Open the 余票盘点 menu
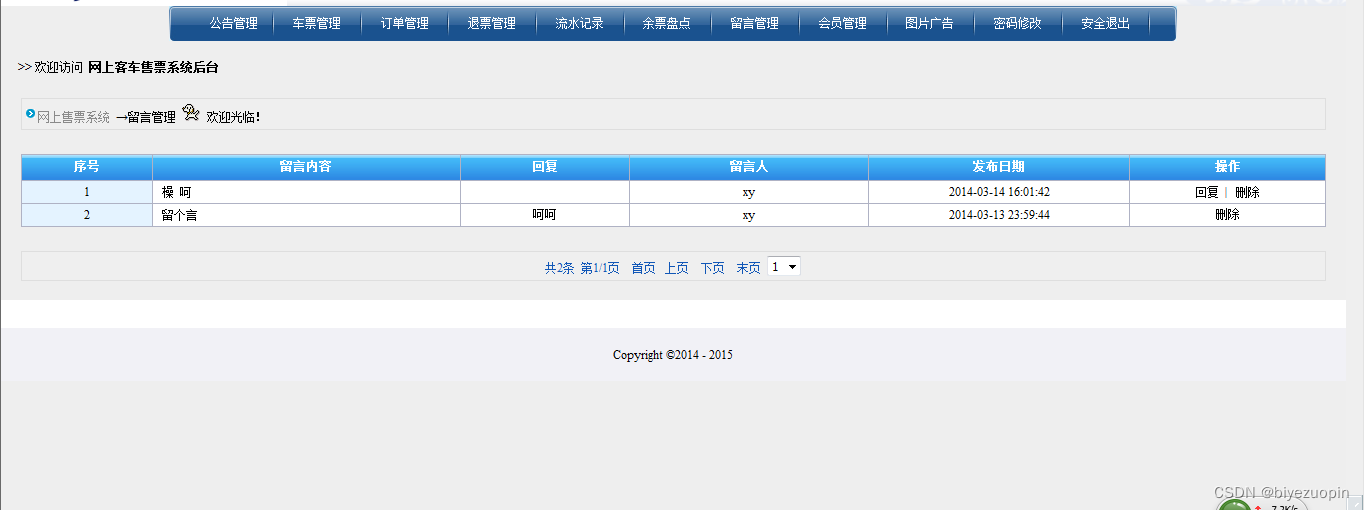Screen dimensions: 1364x510 pyautogui.click(x=666, y=23)
